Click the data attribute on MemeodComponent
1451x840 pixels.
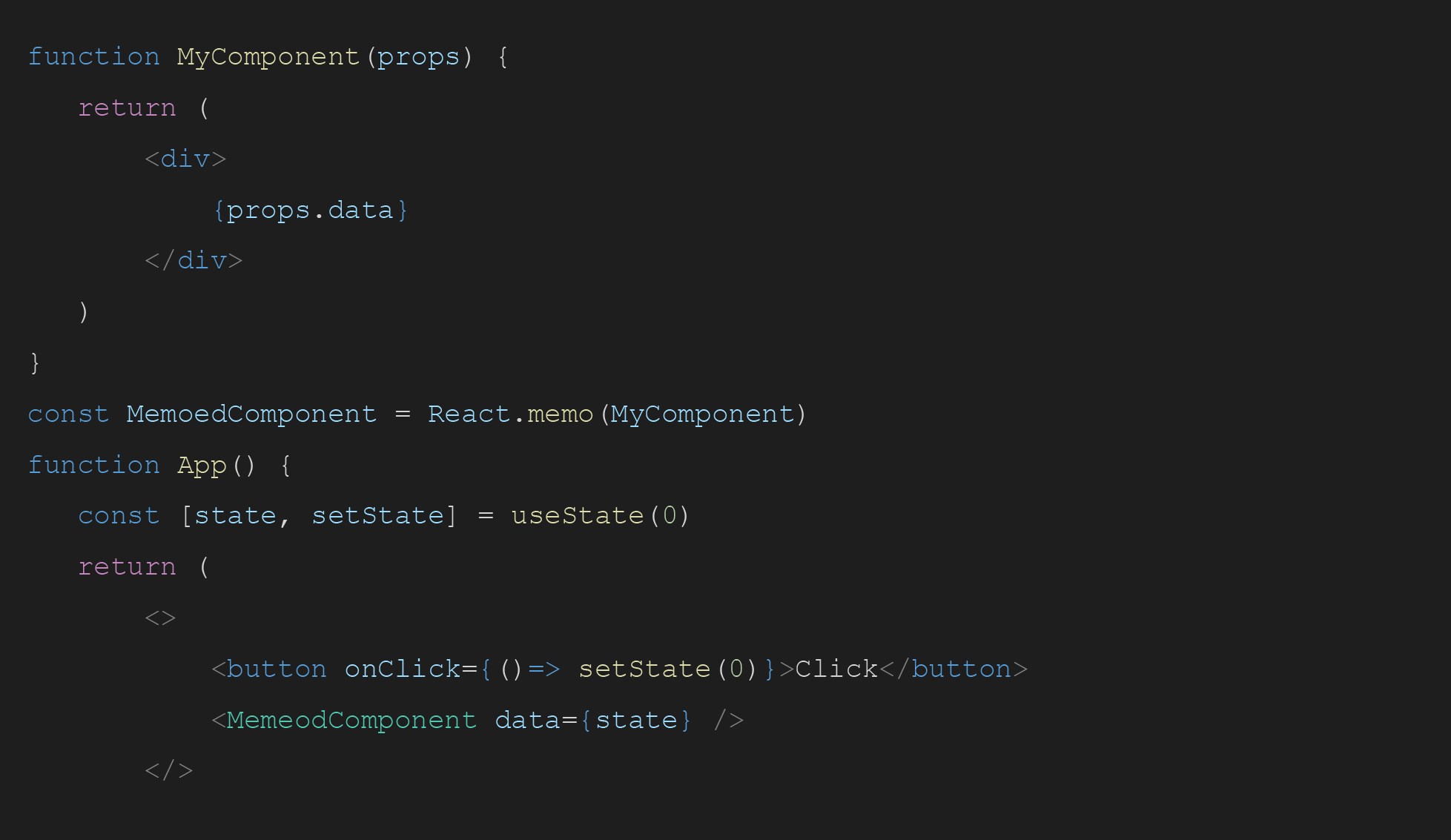point(526,721)
